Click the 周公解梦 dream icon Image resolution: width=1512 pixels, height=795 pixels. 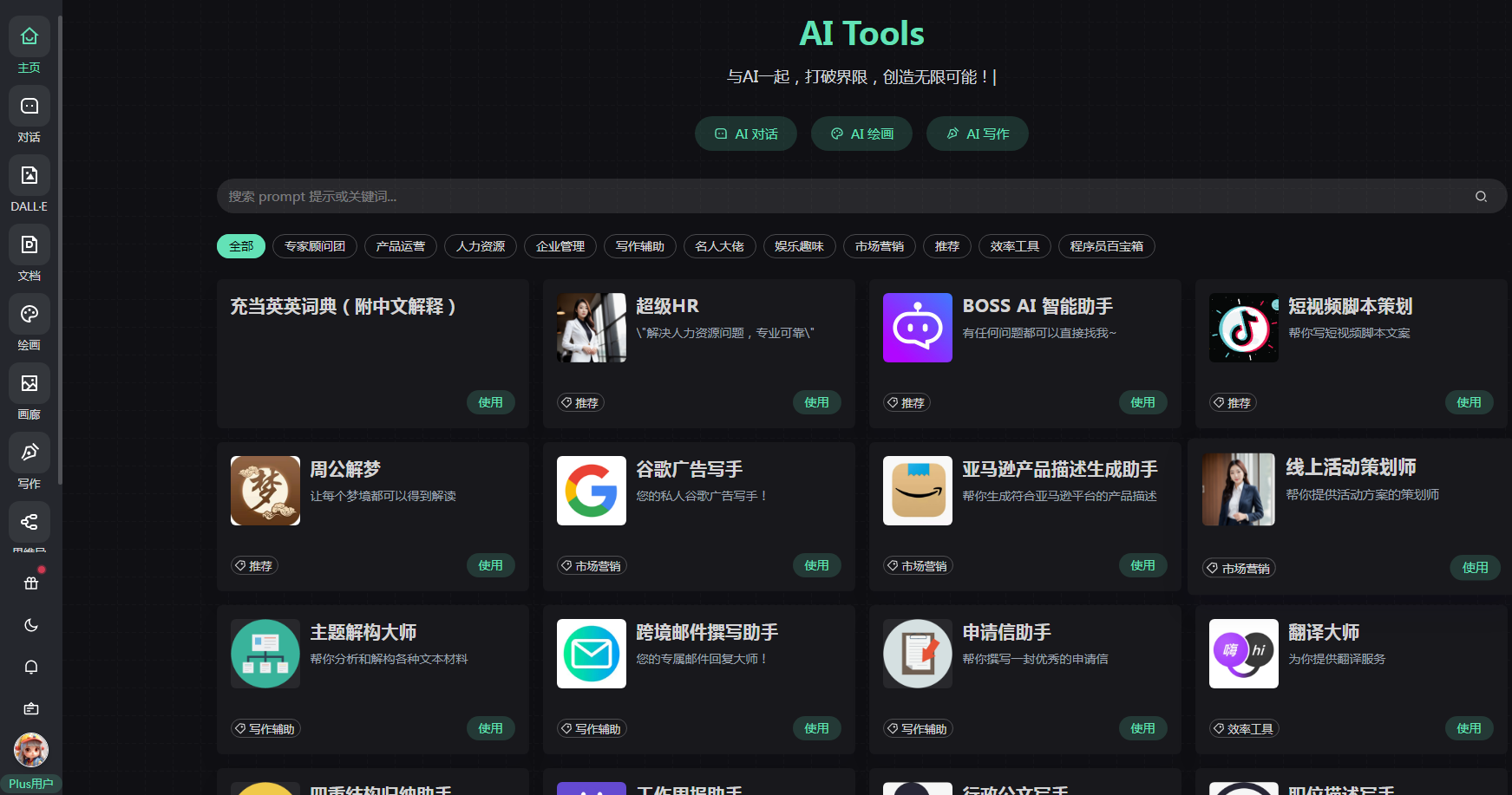point(265,491)
